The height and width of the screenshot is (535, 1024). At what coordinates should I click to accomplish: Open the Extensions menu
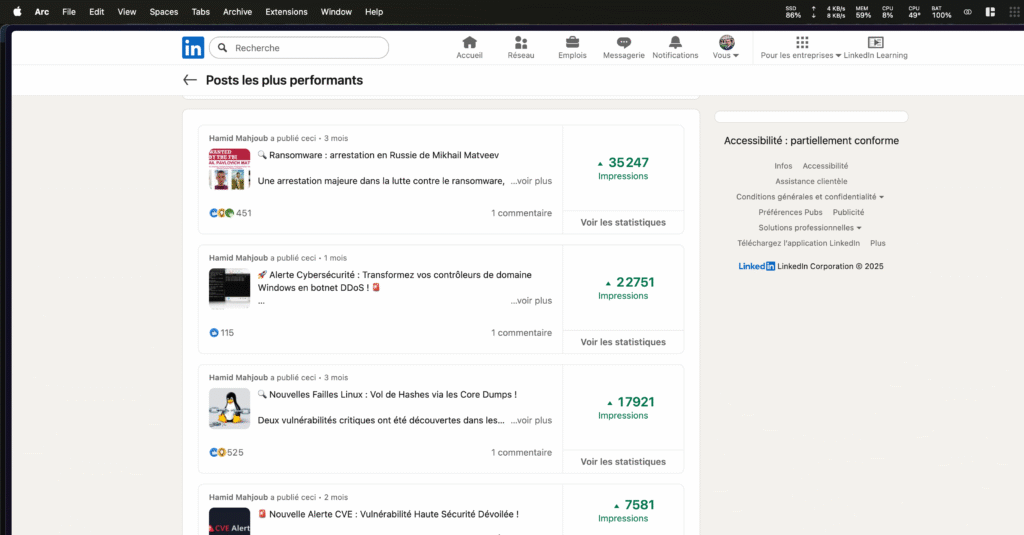click(x=286, y=12)
